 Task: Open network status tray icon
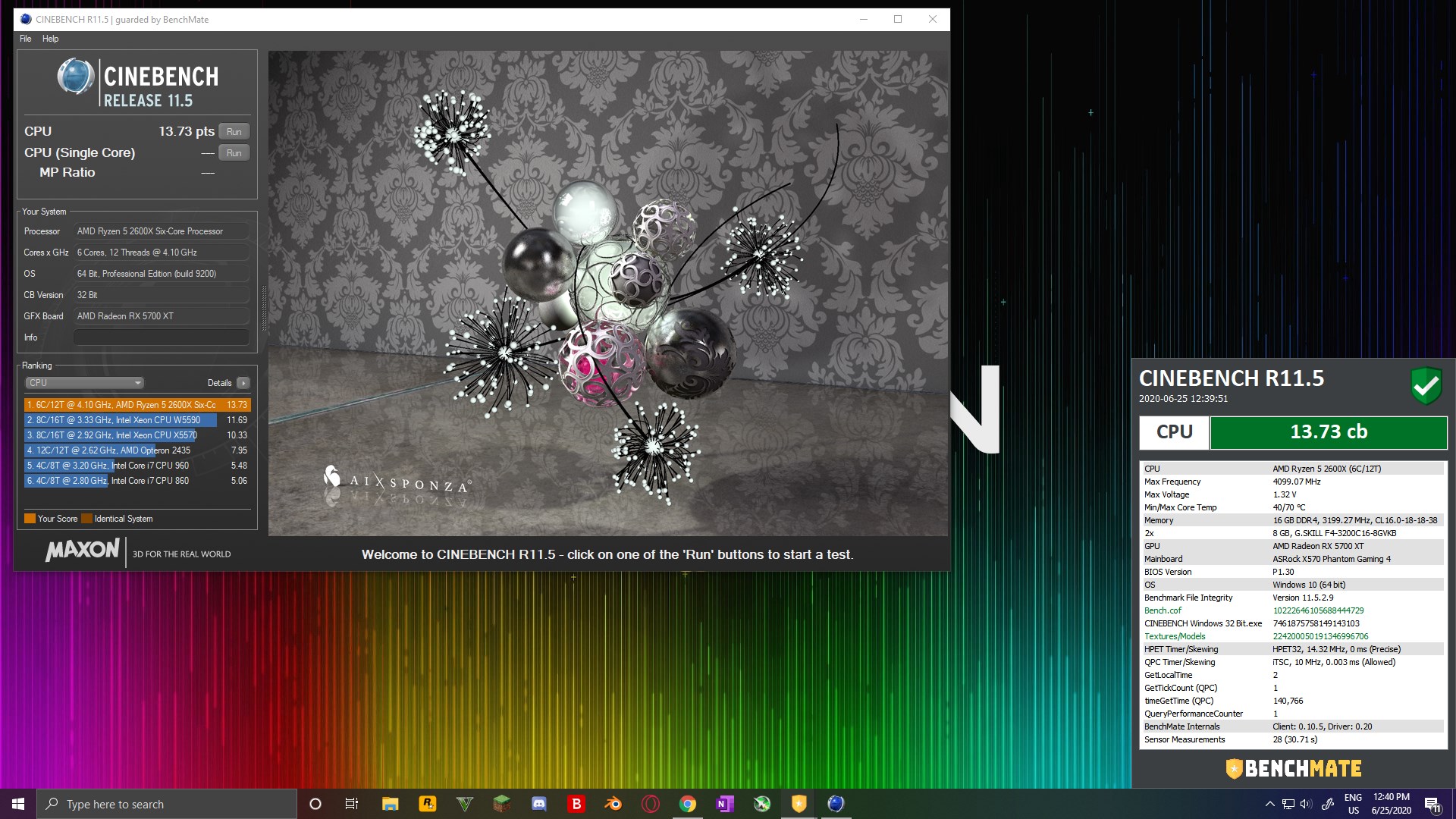pyautogui.click(x=1288, y=804)
